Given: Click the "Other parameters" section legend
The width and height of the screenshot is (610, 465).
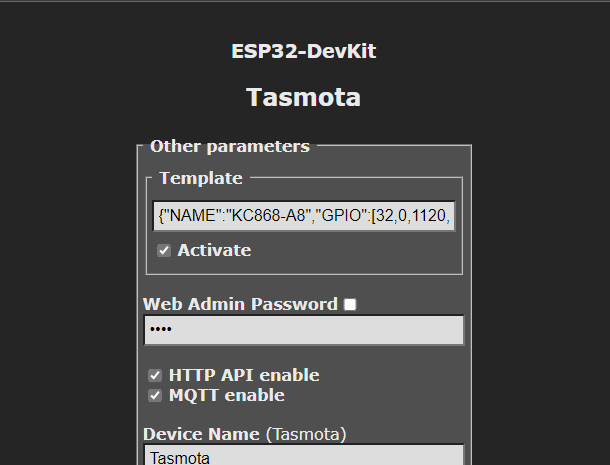Looking at the screenshot, I should click(230, 146).
